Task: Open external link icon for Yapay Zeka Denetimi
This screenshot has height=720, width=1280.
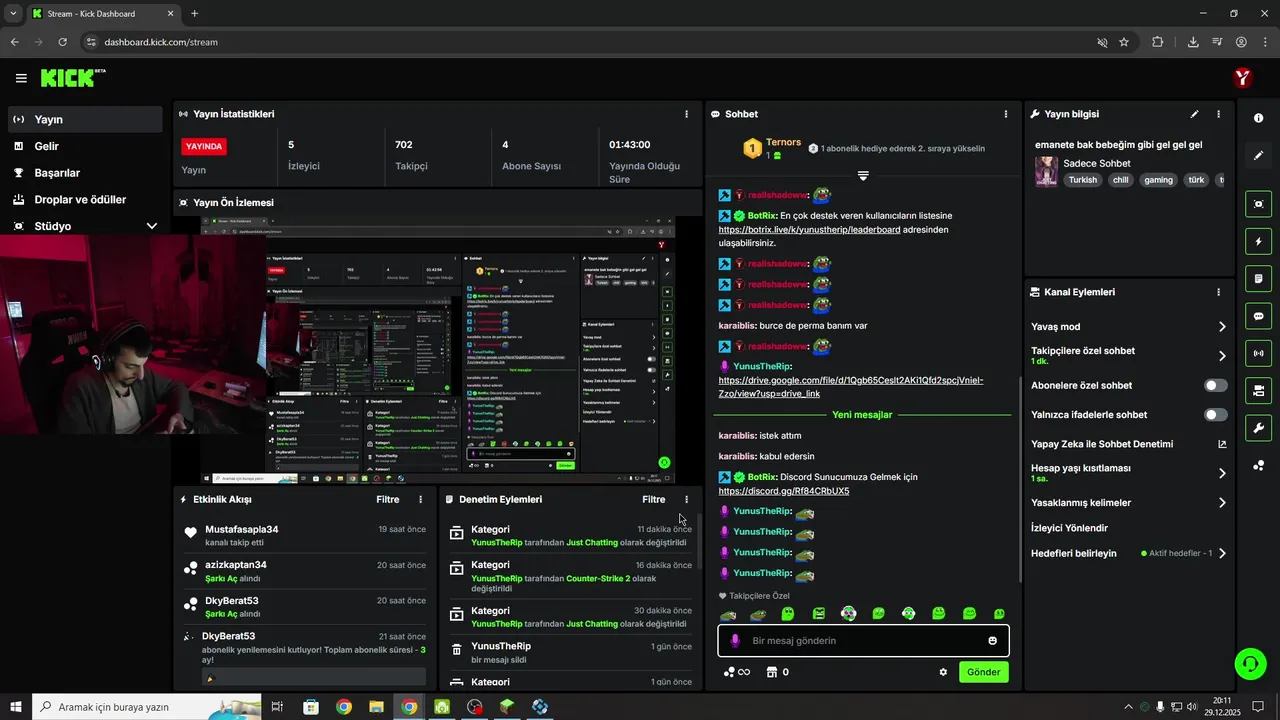Action: click(x=1222, y=444)
